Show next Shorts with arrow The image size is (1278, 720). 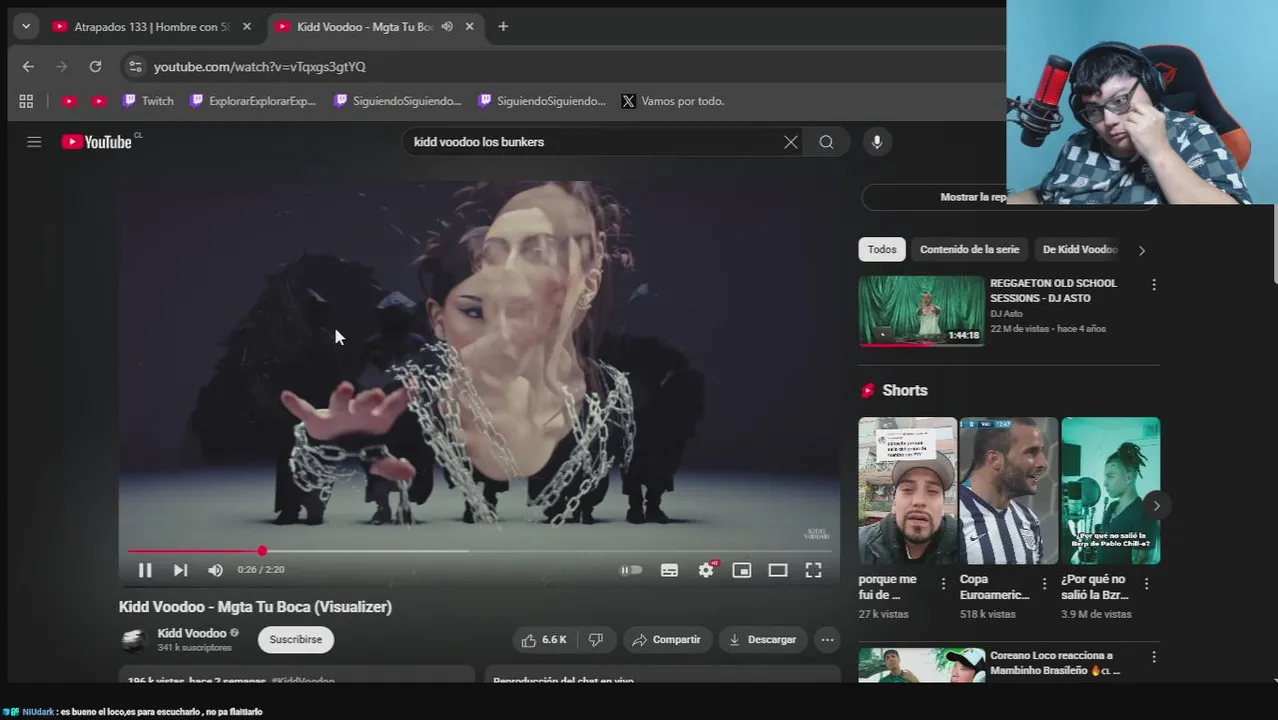point(1156,505)
